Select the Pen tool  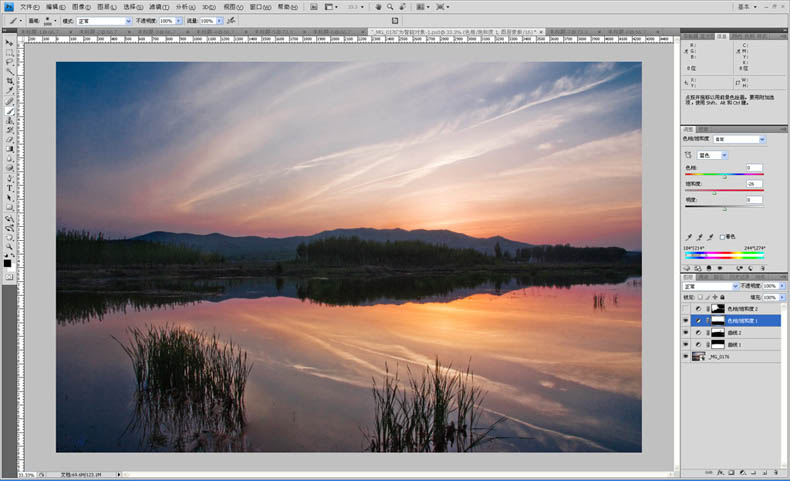pyautogui.click(x=9, y=178)
